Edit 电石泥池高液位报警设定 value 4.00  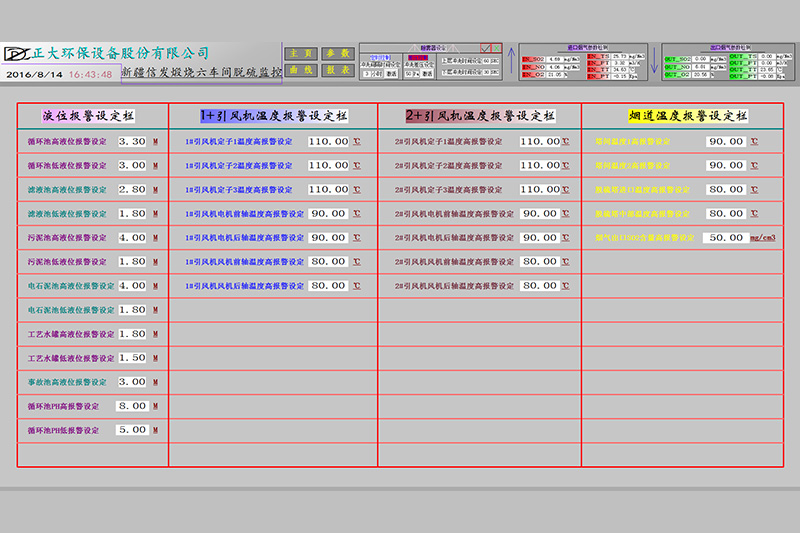[132, 286]
